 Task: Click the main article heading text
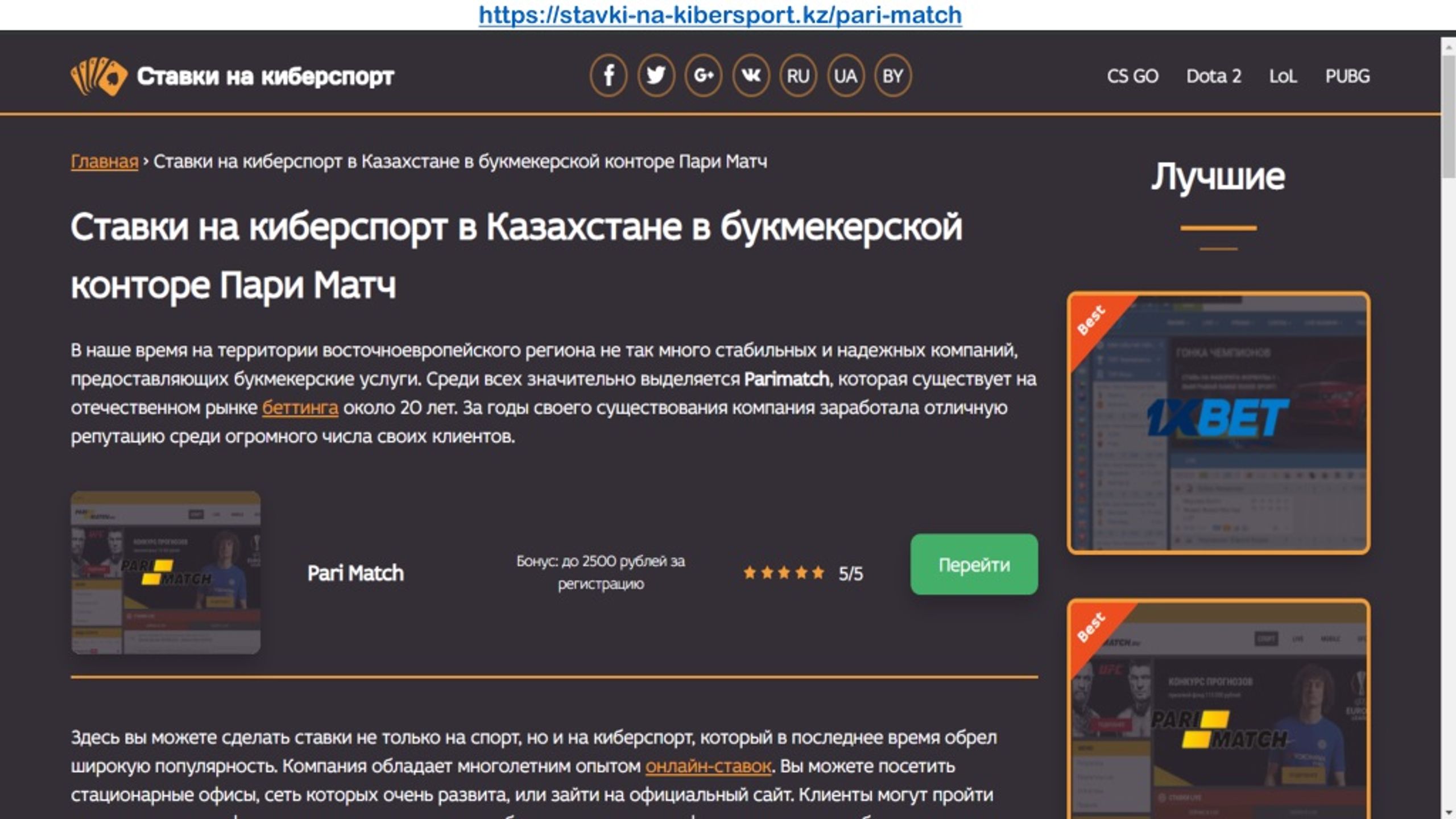pos(516,255)
